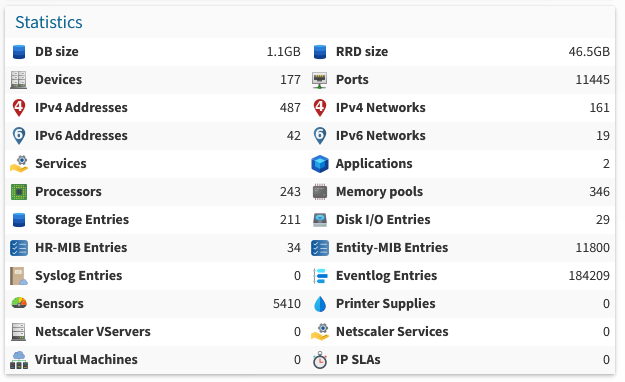Click the IPv4 Networks count 161

click(599, 108)
